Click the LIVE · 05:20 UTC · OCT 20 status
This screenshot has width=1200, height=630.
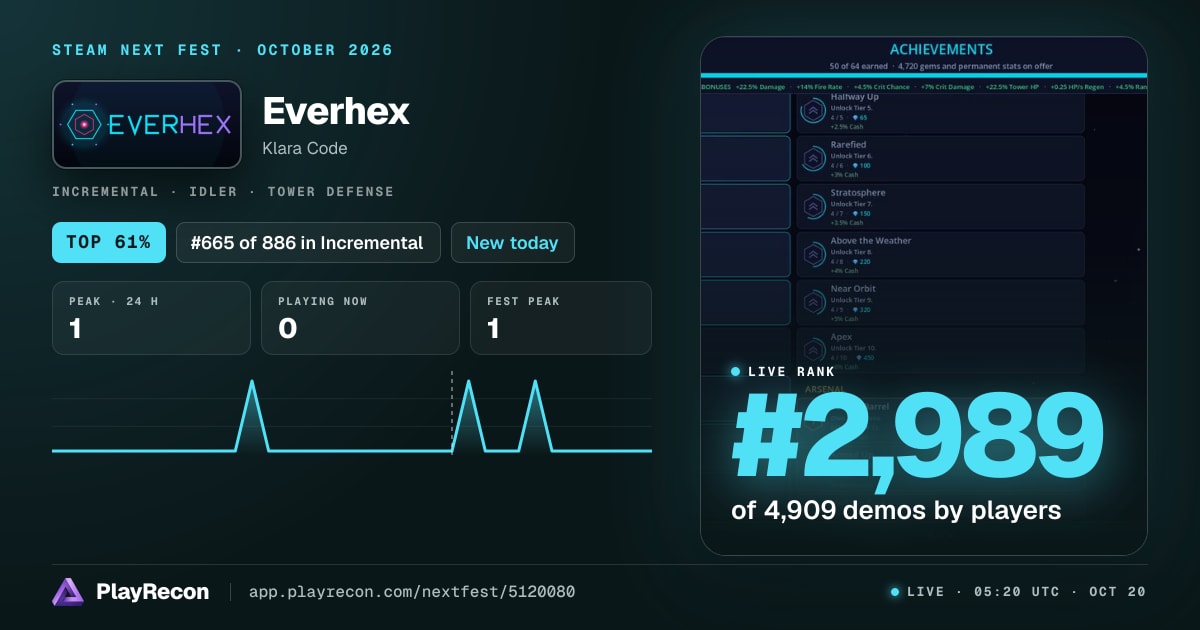1018,592
